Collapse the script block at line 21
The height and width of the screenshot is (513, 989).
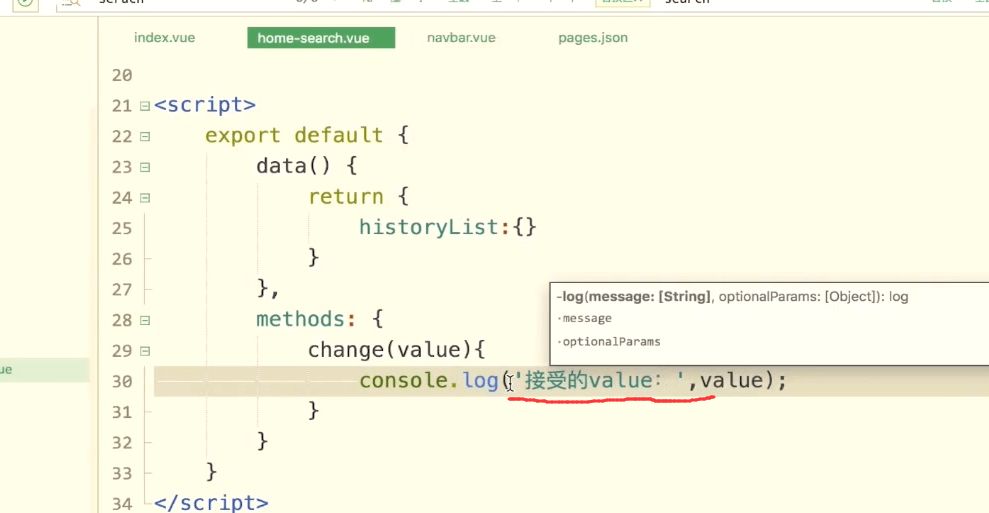145,106
